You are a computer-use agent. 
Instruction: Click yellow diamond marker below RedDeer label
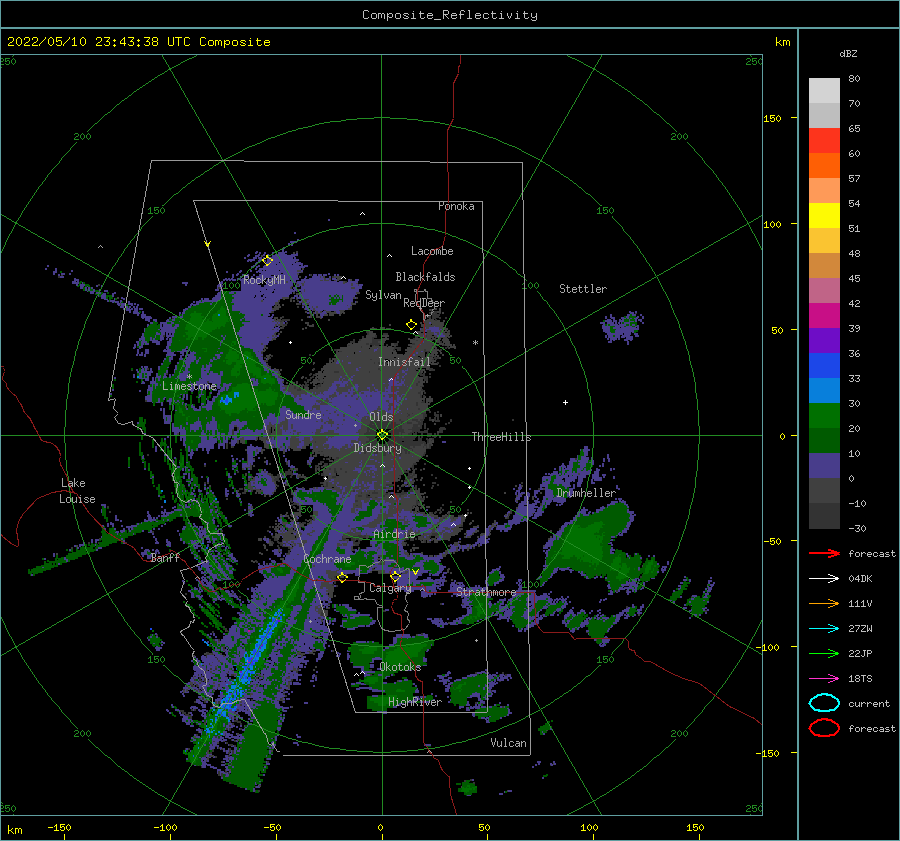coord(412,325)
